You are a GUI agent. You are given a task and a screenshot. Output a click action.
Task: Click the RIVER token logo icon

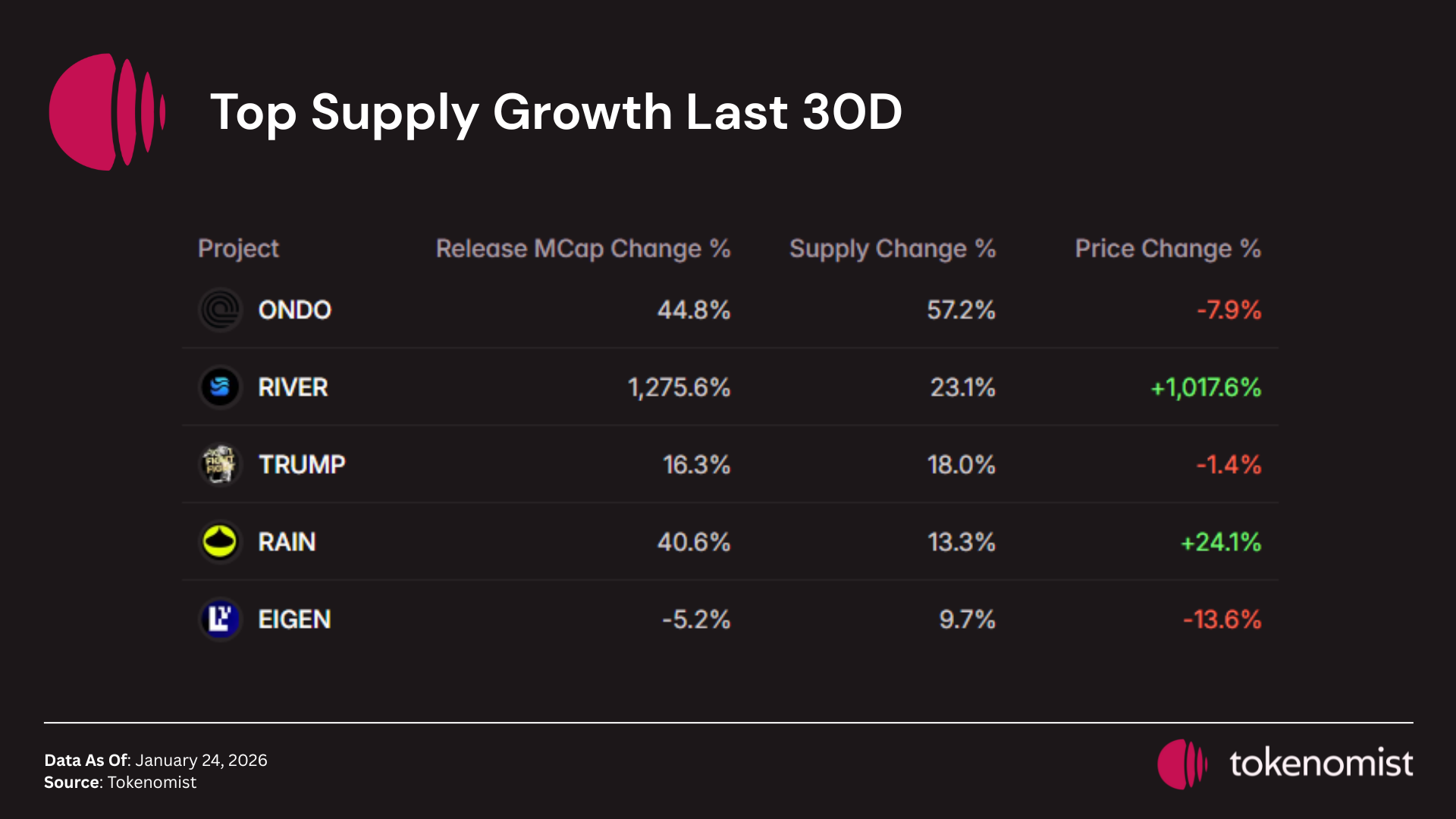(220, 388)
